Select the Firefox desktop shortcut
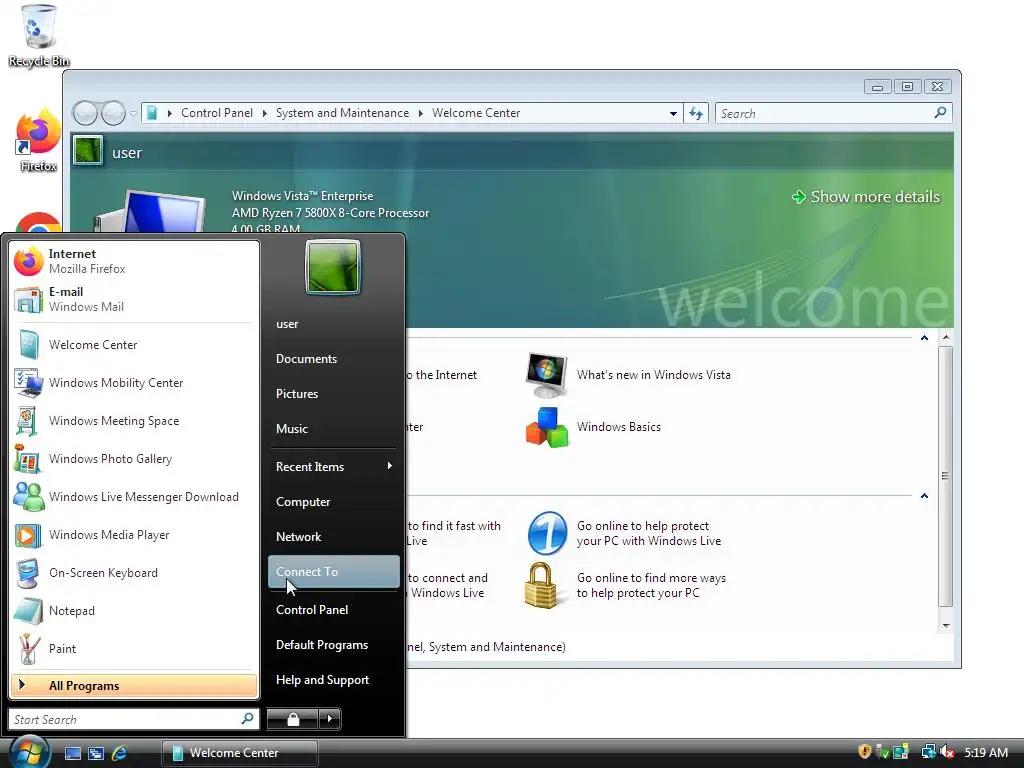The image size is (1024, 768). coord(38,140)
